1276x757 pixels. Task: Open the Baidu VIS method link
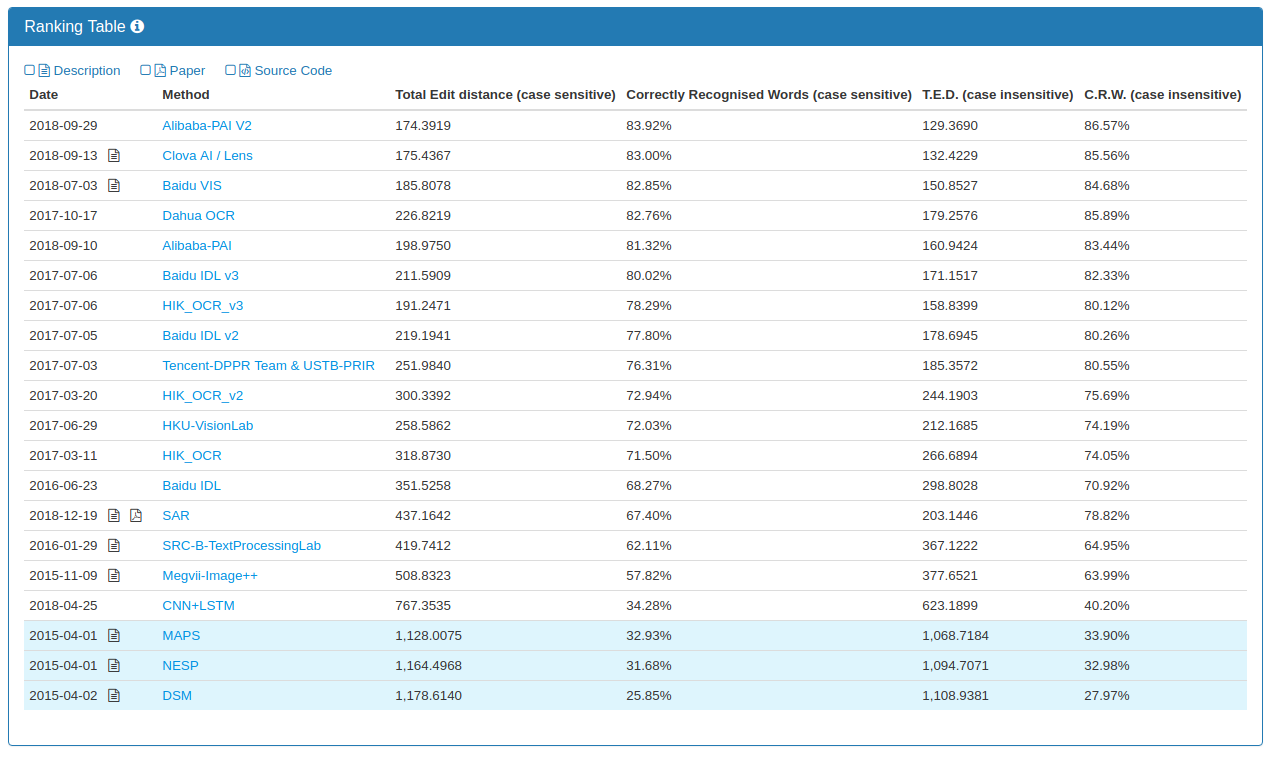(x=192, y=185)
